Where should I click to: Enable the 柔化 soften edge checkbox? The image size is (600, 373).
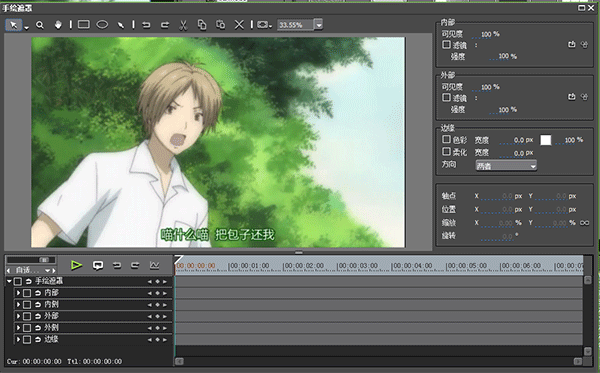click(446, 151)
